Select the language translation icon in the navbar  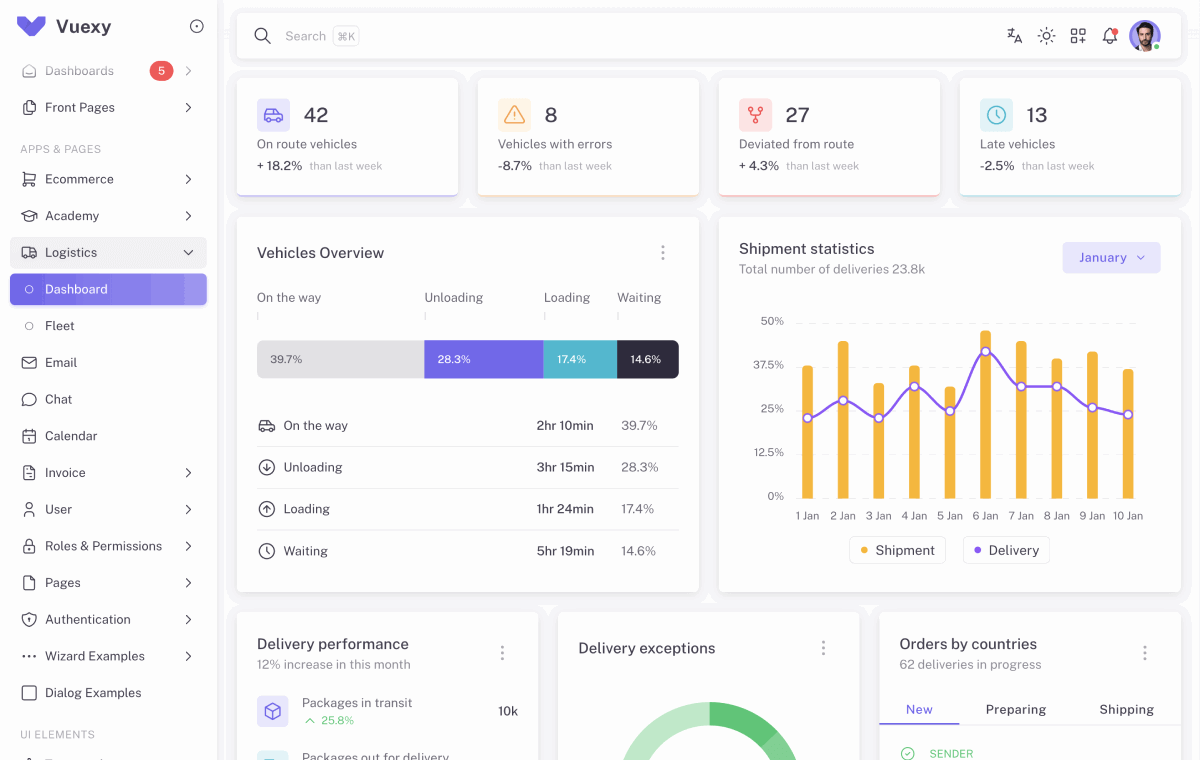pos(1014,35)
